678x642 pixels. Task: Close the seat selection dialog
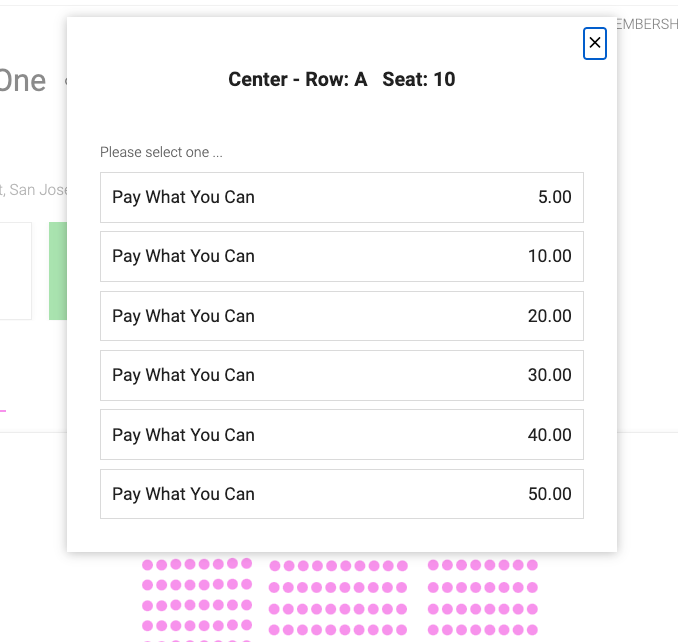[x=595, y=43]
